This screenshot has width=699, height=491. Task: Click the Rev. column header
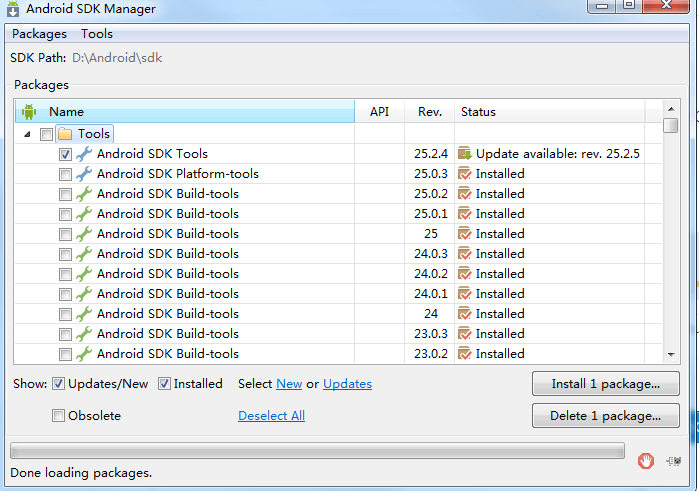430,111
